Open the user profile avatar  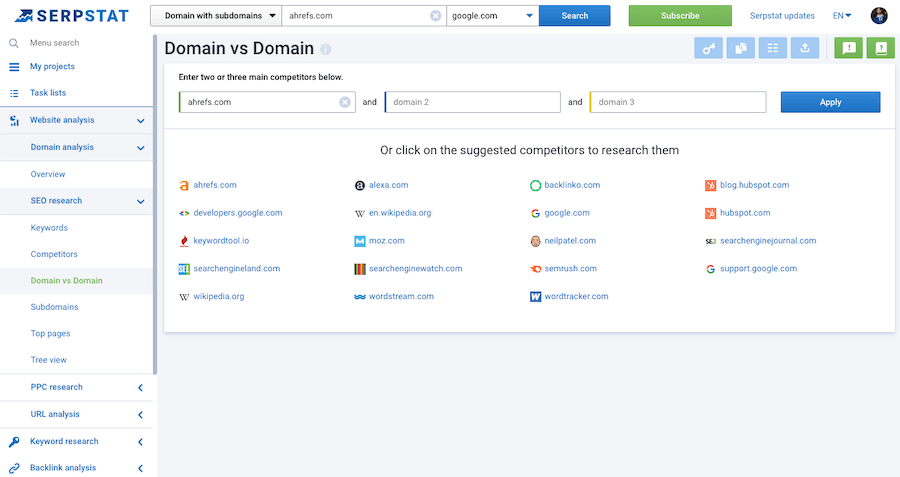coord(879,15)
